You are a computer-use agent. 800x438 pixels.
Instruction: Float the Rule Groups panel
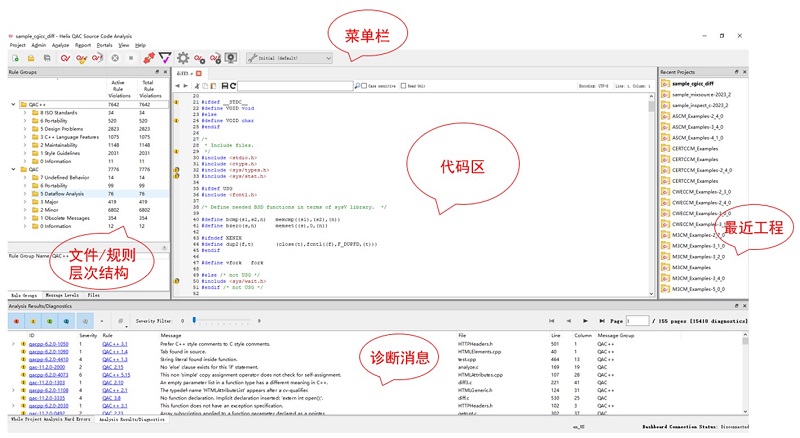click(x=157, y=72)
